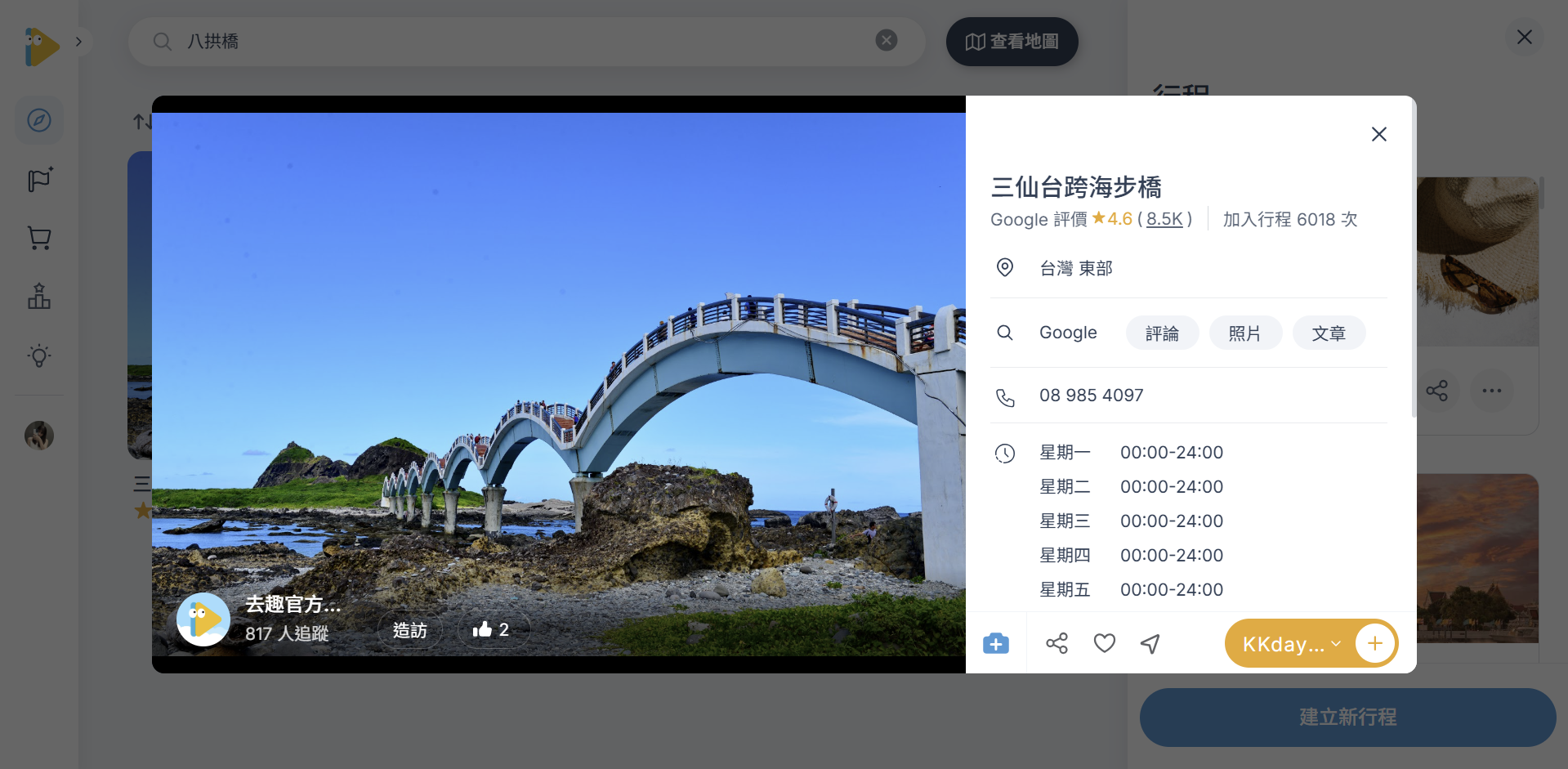Click 造訪 on the video overlay

tap(409, 629)
